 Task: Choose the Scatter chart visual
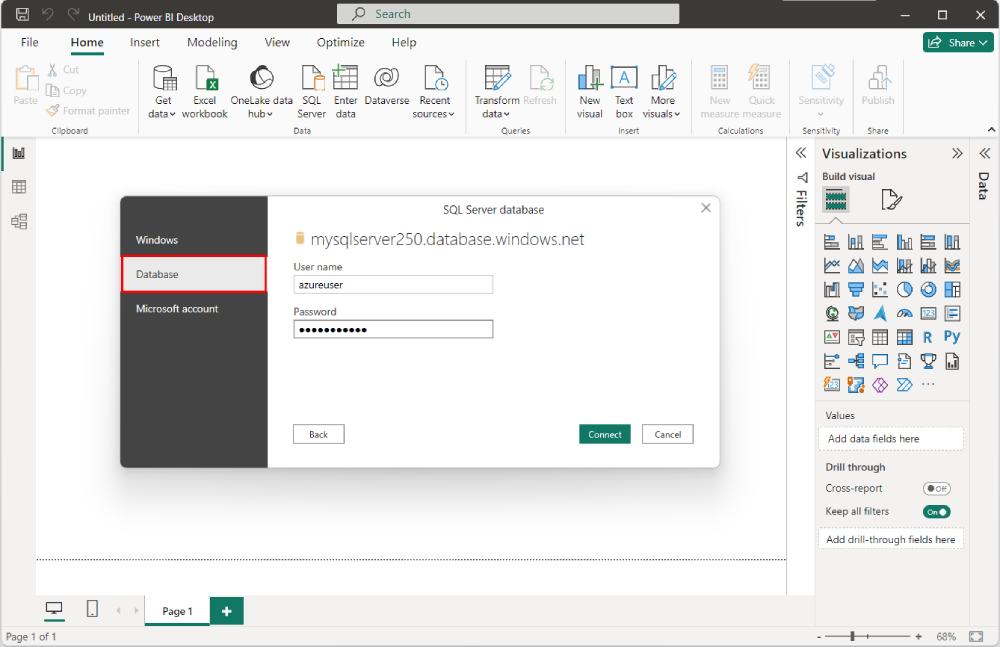tap(880, 290)
